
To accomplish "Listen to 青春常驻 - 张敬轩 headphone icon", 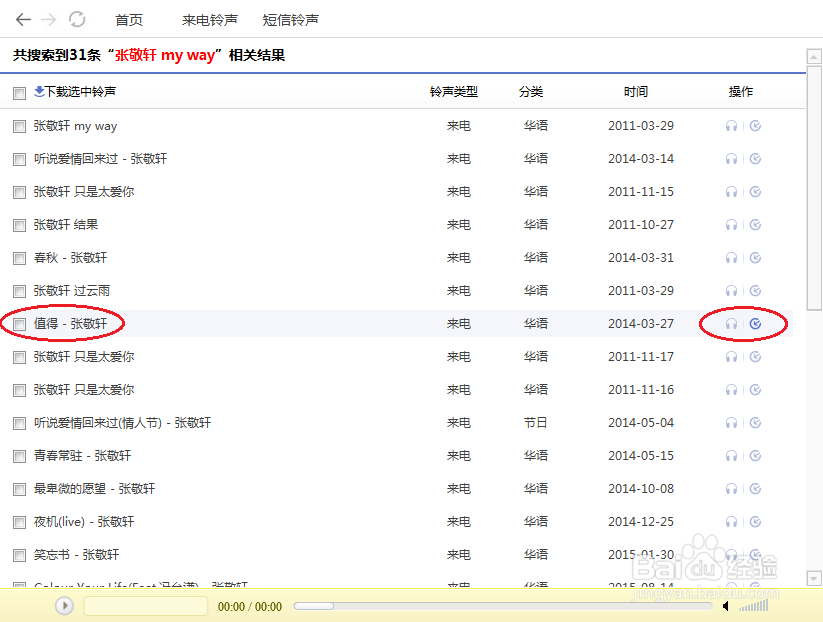I will (x=731, y=456).
